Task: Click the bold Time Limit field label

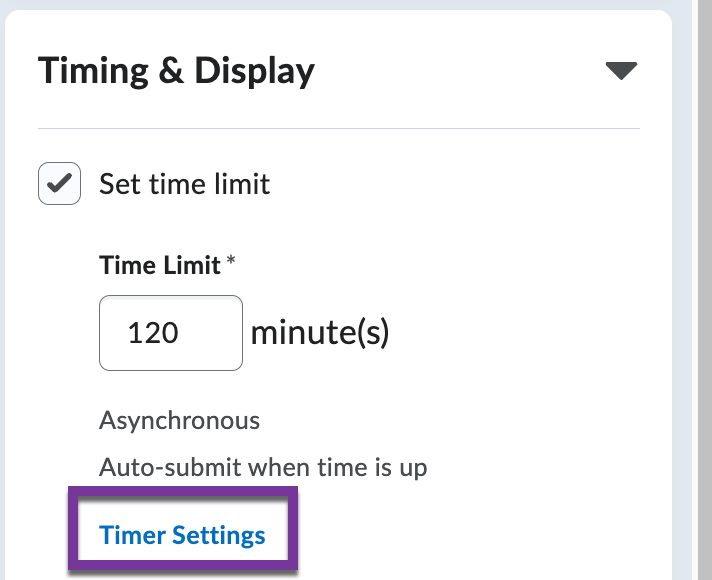Action: (x=160, y=265)
